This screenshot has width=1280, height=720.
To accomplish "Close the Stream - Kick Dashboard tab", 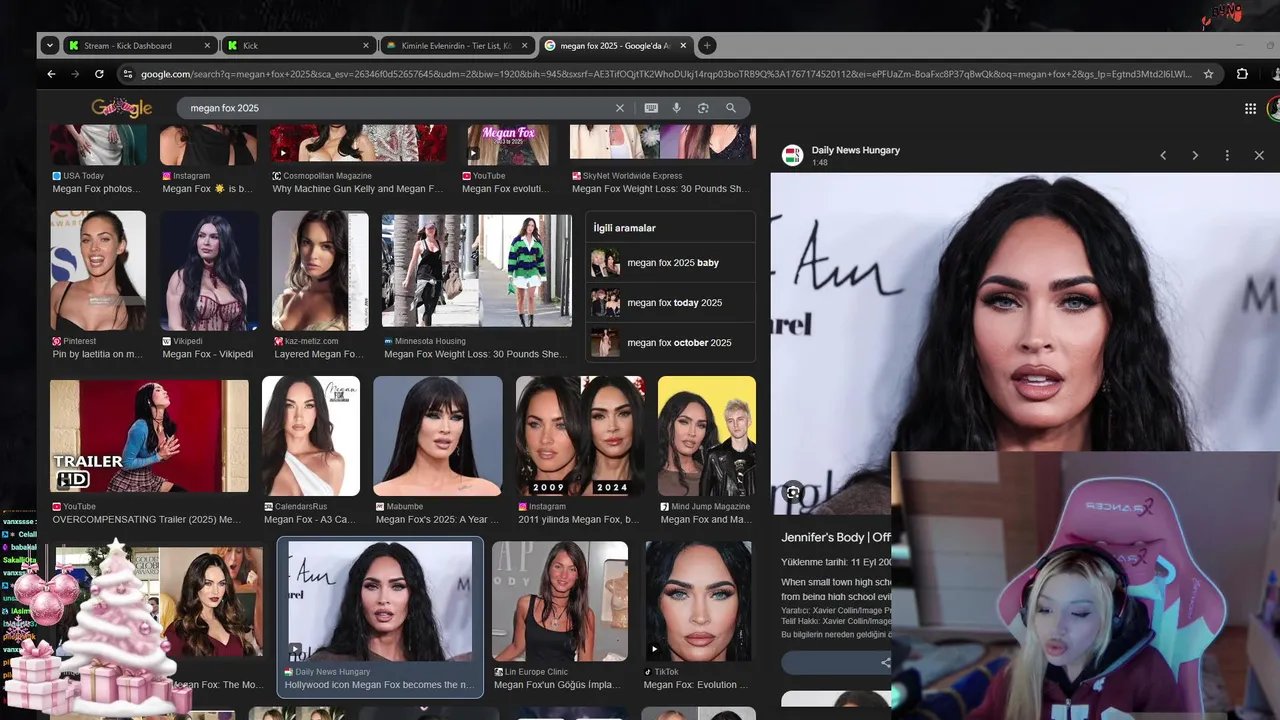I will click(x=207, y=45).
